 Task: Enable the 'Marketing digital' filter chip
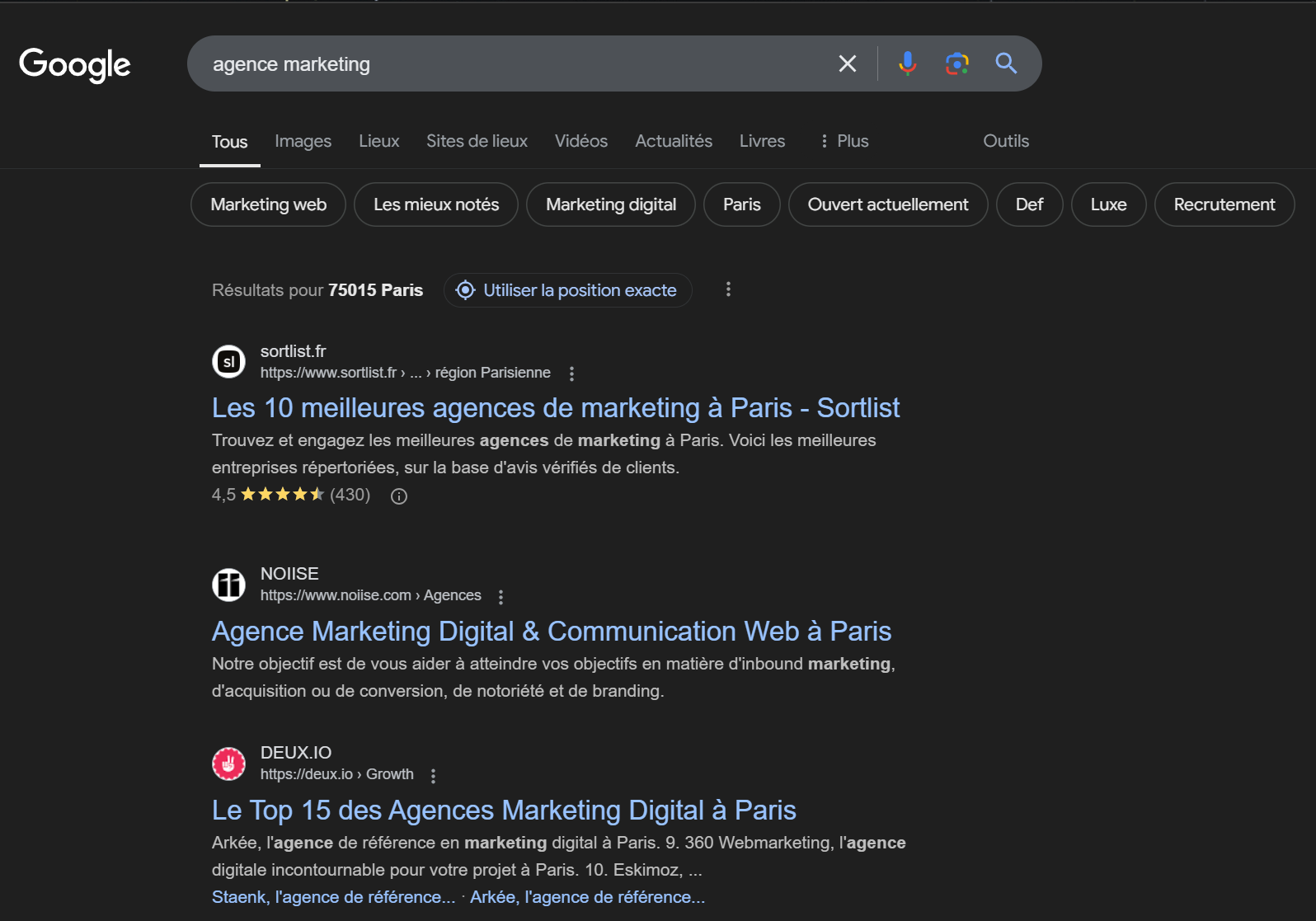[610, 204]
